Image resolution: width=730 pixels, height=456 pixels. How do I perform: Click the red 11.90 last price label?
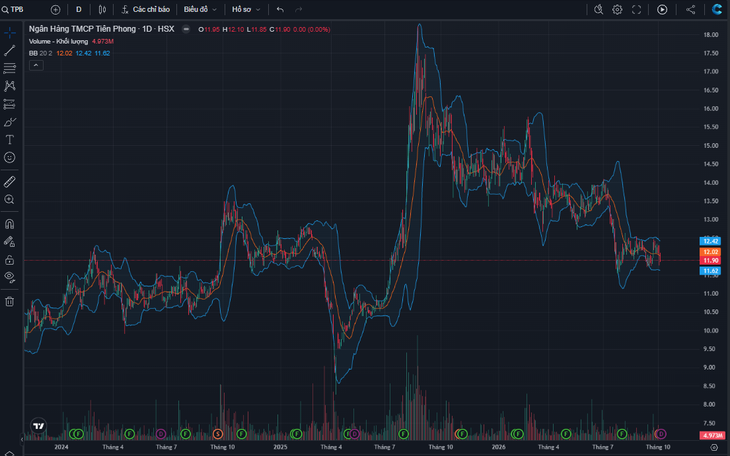point(710,260)
